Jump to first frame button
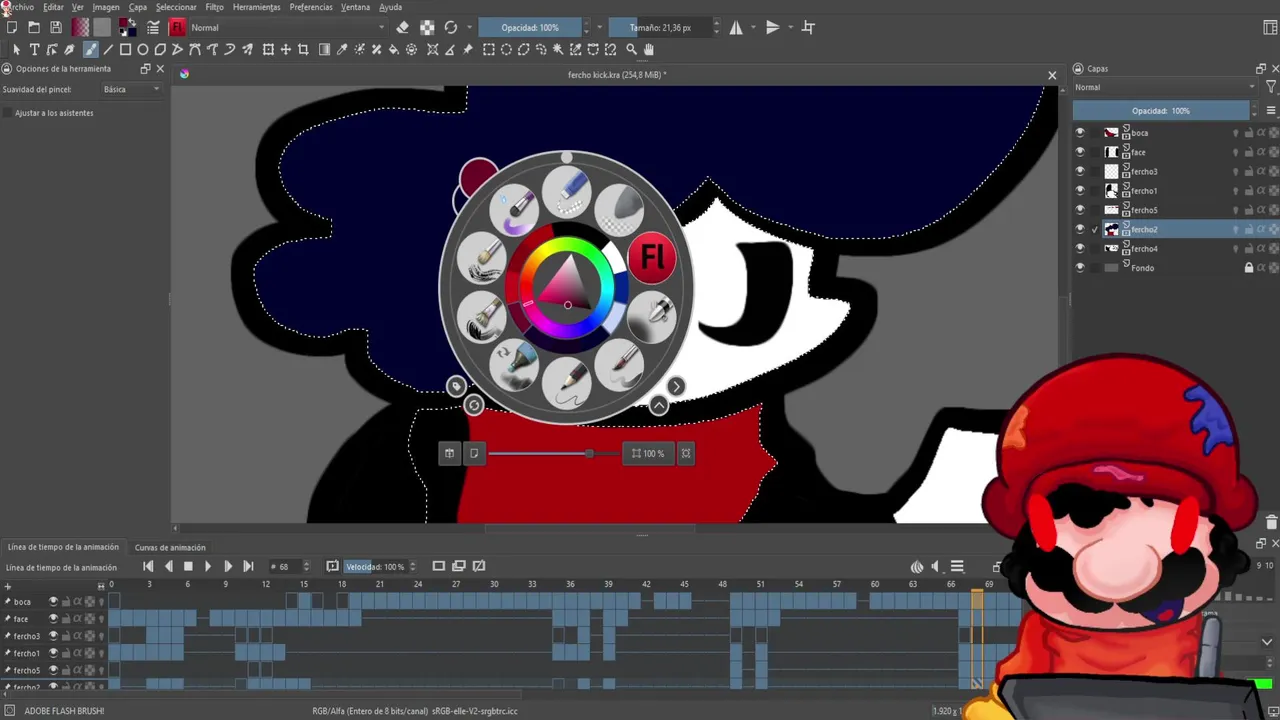Screen dimensions: 1280x720 click(x=148, y=566)
